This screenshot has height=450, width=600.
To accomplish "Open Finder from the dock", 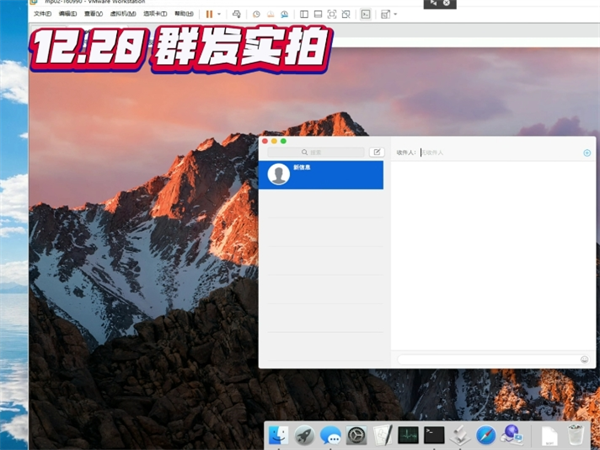I will [x=279, y=435].
